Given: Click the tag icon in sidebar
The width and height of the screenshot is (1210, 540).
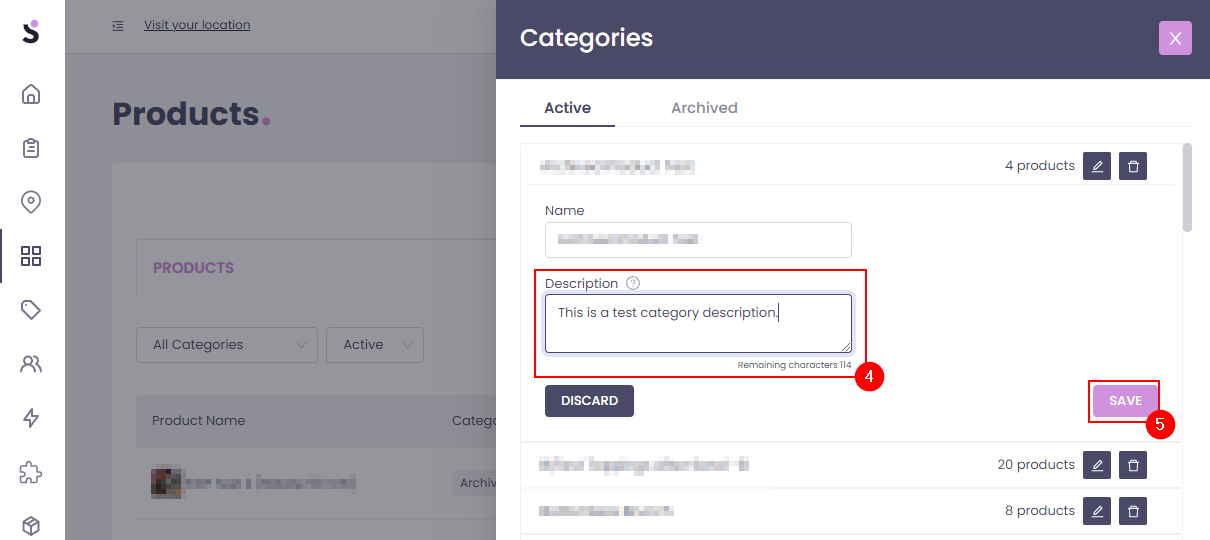Looking at the screenshot, I should 31,310.
